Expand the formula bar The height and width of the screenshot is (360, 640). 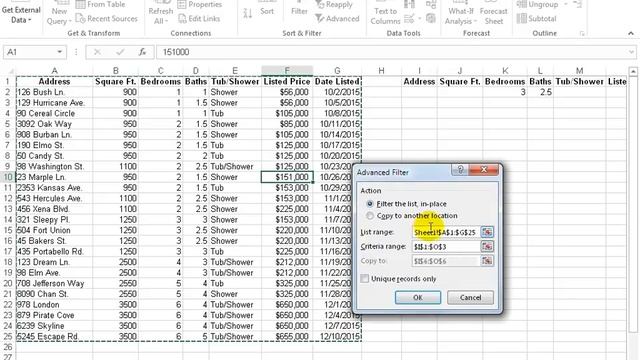631,52
